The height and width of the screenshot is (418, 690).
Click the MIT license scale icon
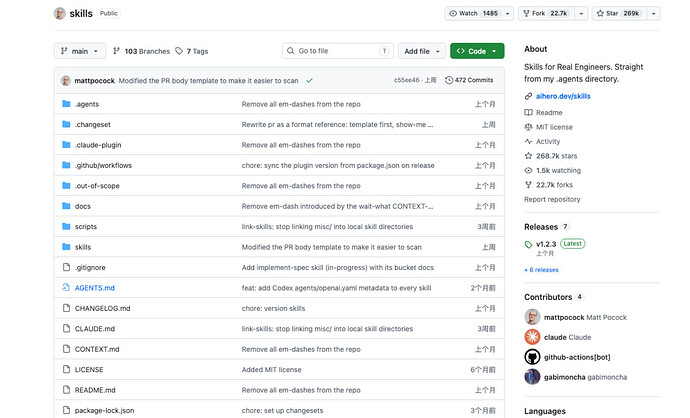click(x=528, y=127)
